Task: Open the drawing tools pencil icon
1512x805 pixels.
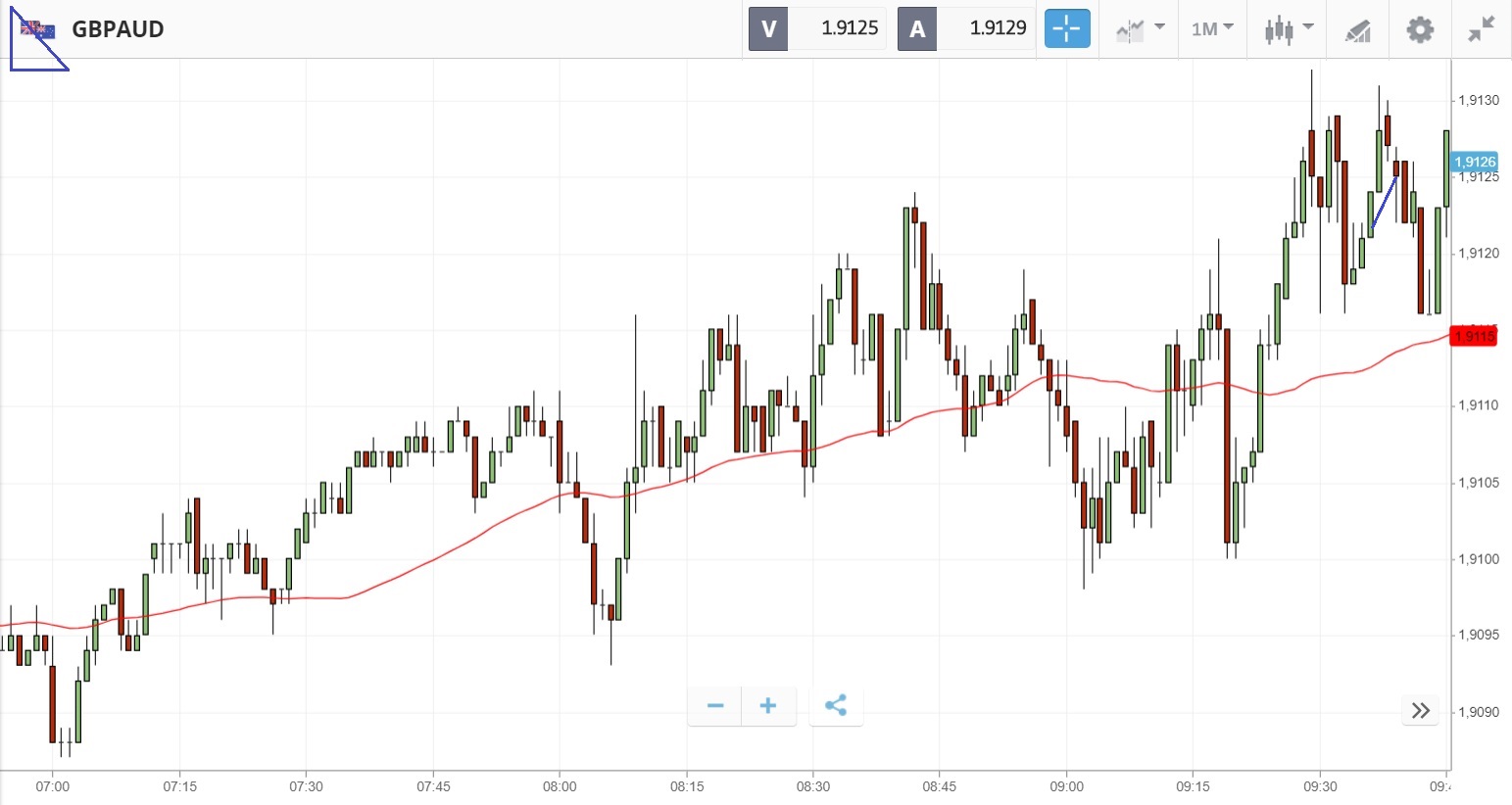Action: tap(1357, 30)
